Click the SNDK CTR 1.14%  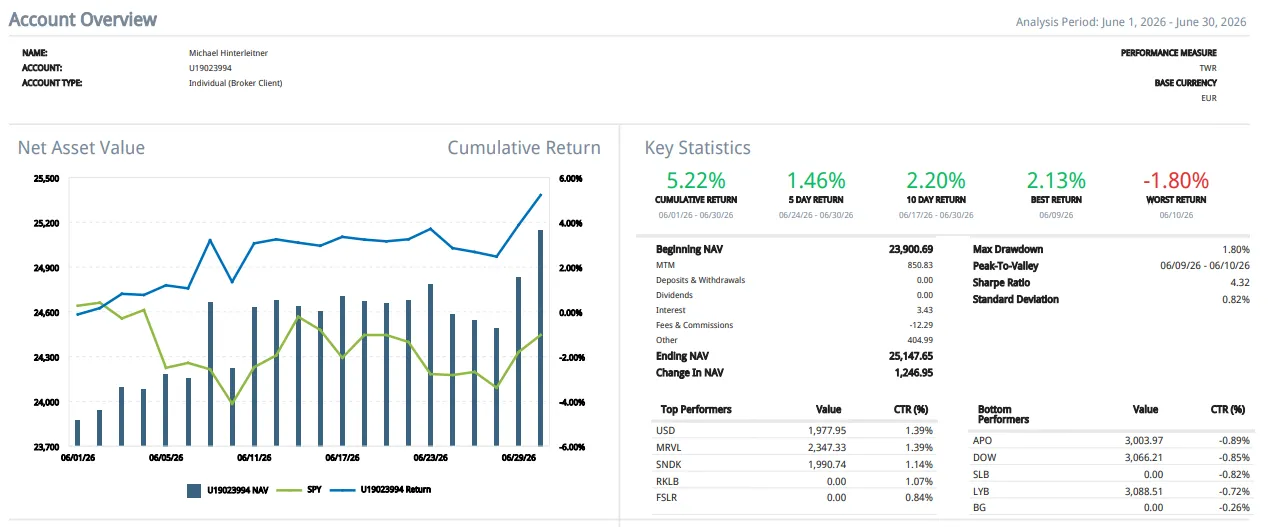[917, 464]
